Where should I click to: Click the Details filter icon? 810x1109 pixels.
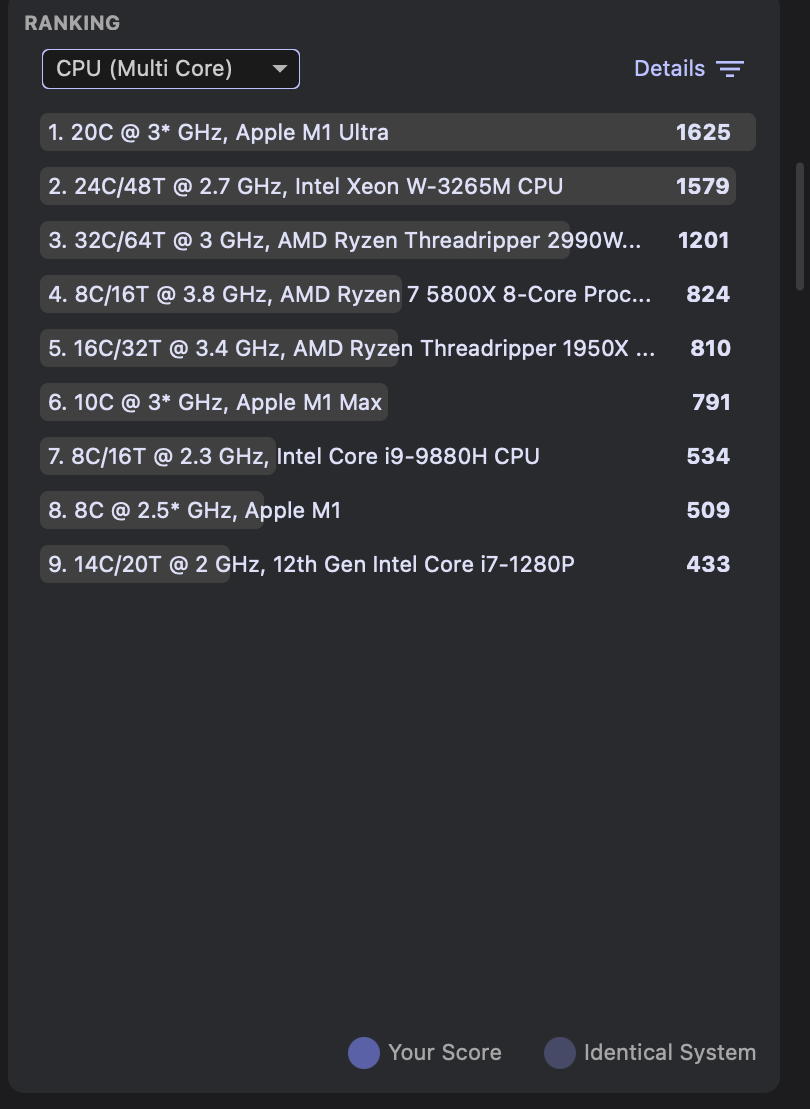730,69
